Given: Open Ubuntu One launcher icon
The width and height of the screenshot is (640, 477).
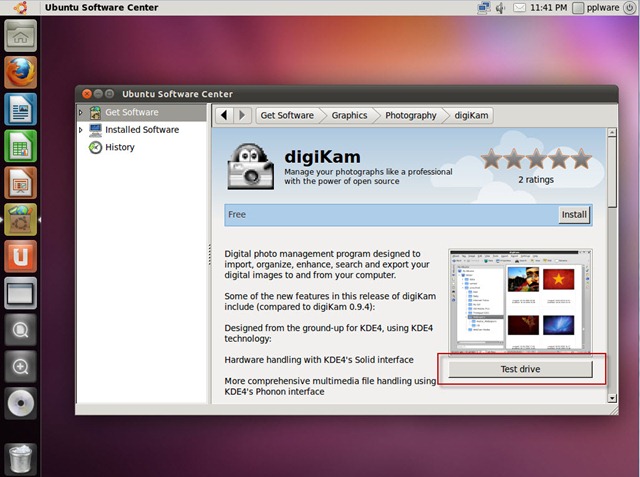Looking at the screenshot, I should [20, 256].
